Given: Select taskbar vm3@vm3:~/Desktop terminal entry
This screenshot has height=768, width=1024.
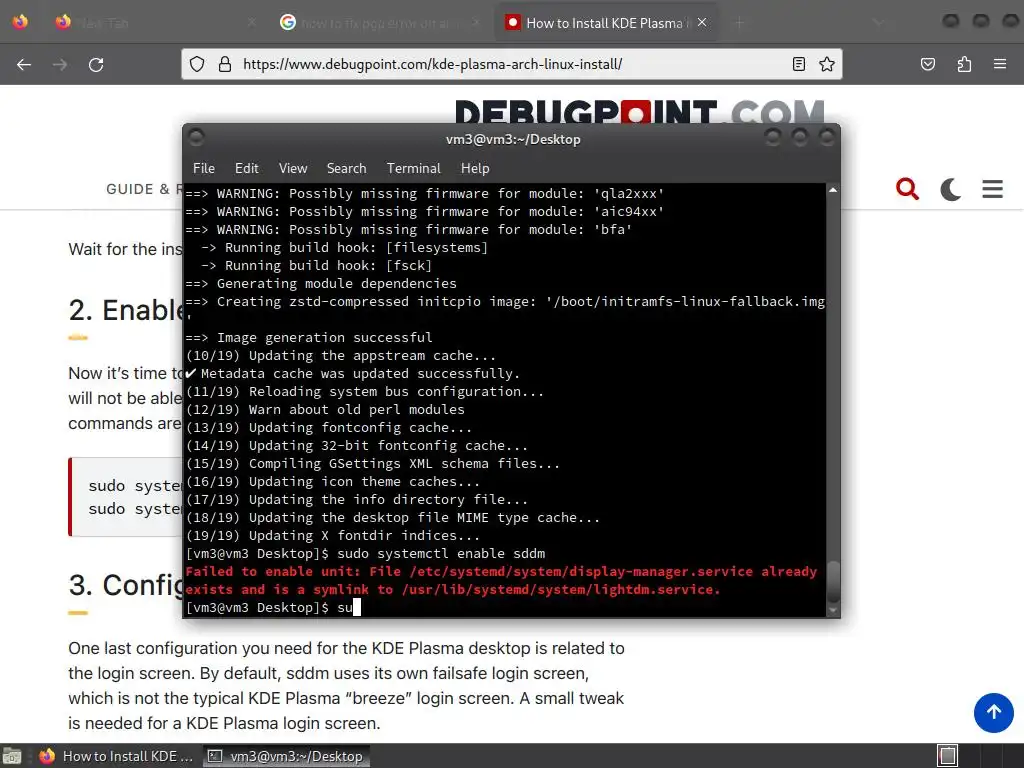Looking at the screenshot, I should point(285,756).
